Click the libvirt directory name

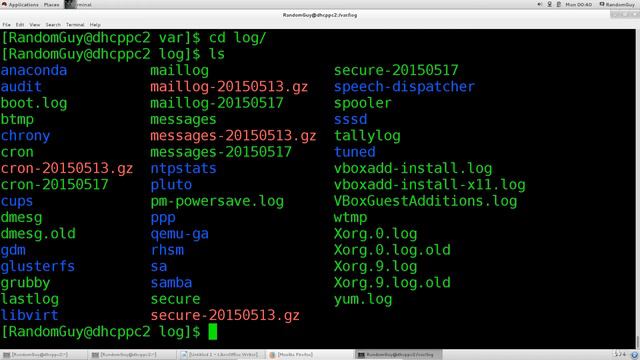click(29, 316)
